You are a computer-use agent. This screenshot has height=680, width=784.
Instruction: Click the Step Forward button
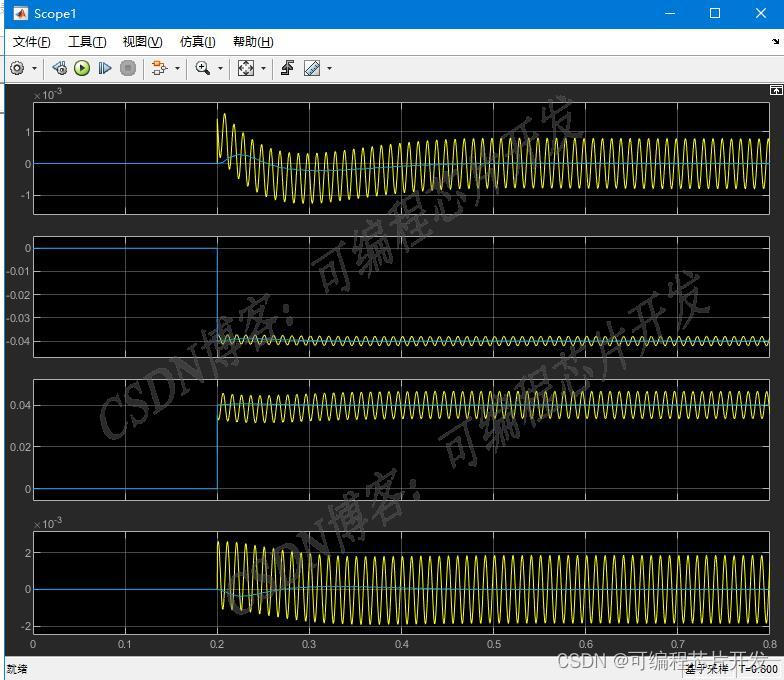click(104, 68)
